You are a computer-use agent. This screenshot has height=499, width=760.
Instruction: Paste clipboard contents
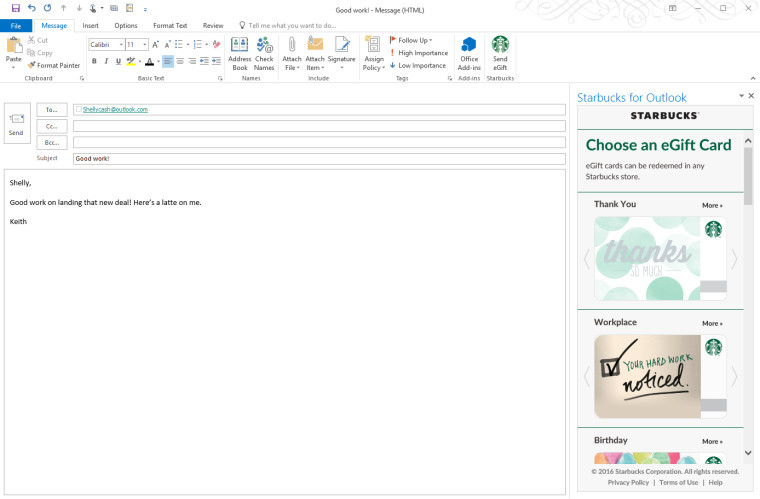[x=14, y=52]
